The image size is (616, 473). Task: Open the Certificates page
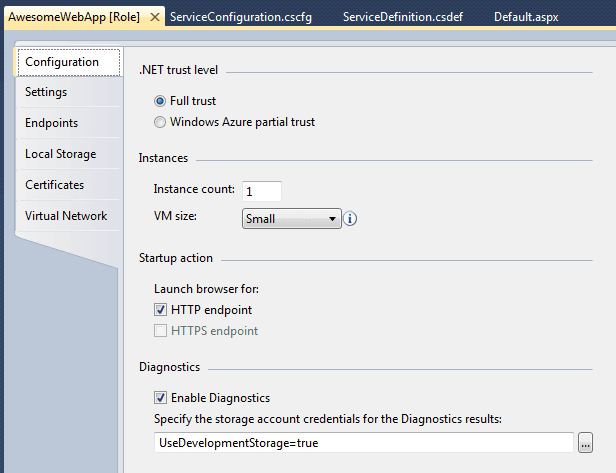(54, 185)
